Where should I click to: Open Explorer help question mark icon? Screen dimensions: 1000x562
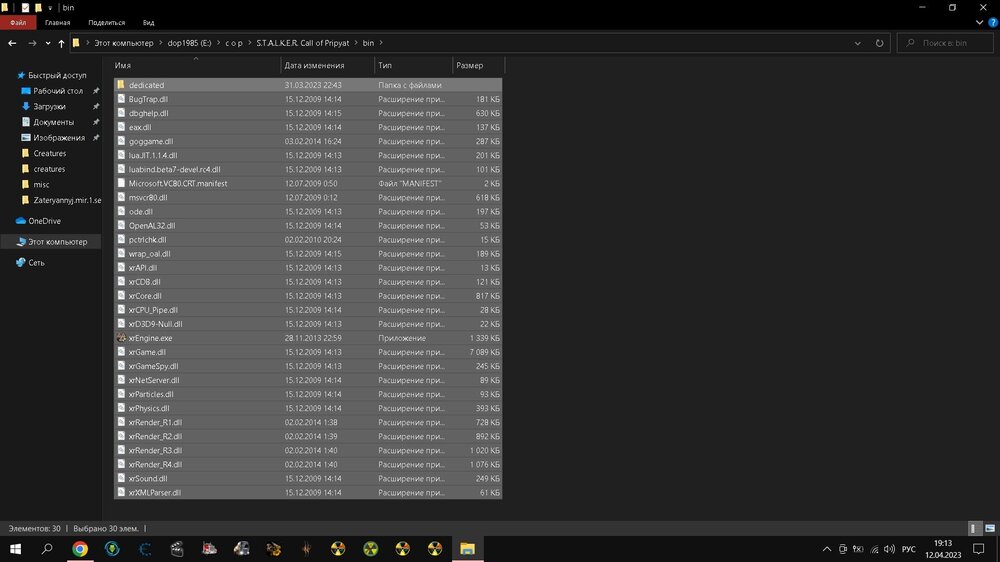pos(992,22)
